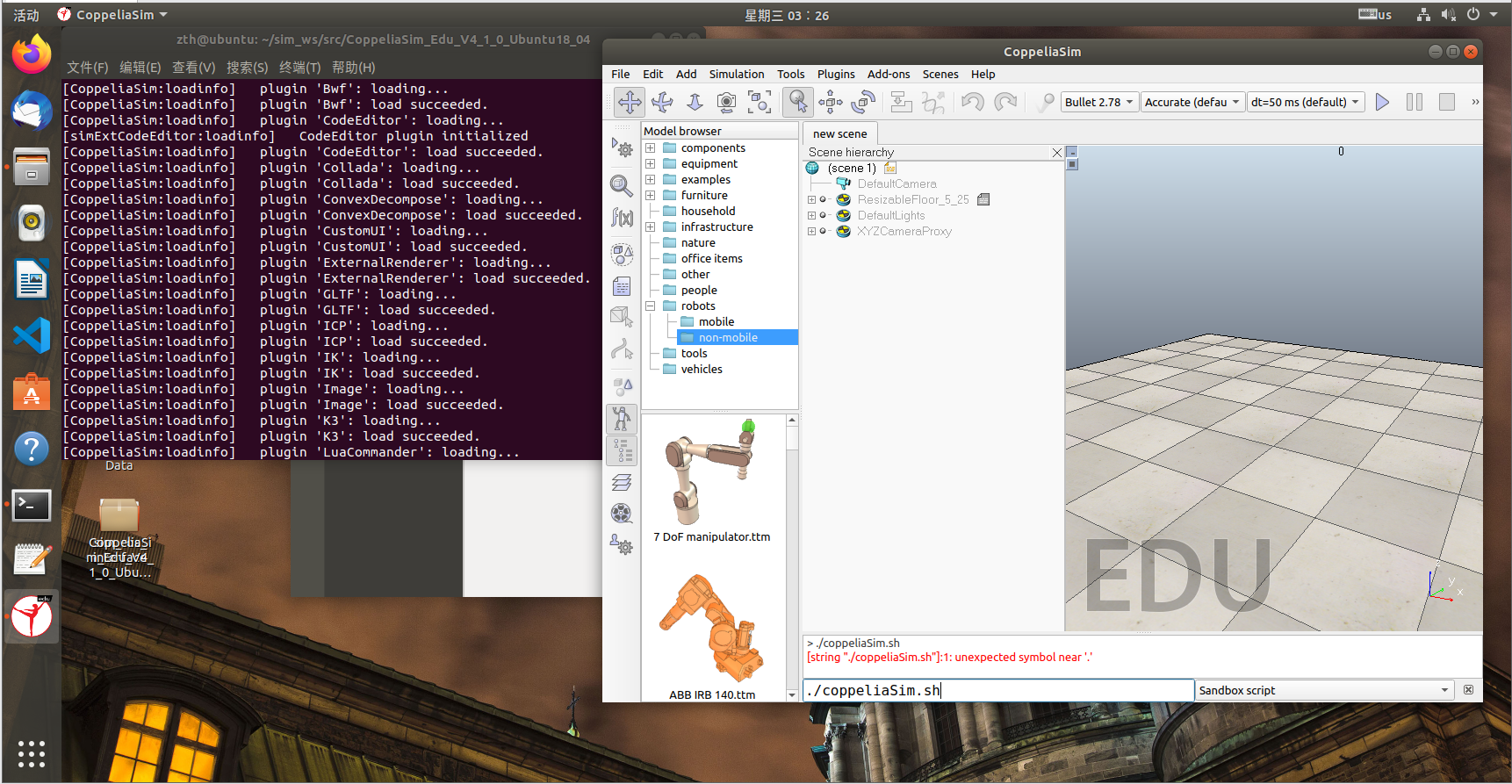
Task: Select the camera rotate tool
Action: click(x=662, y=102)
